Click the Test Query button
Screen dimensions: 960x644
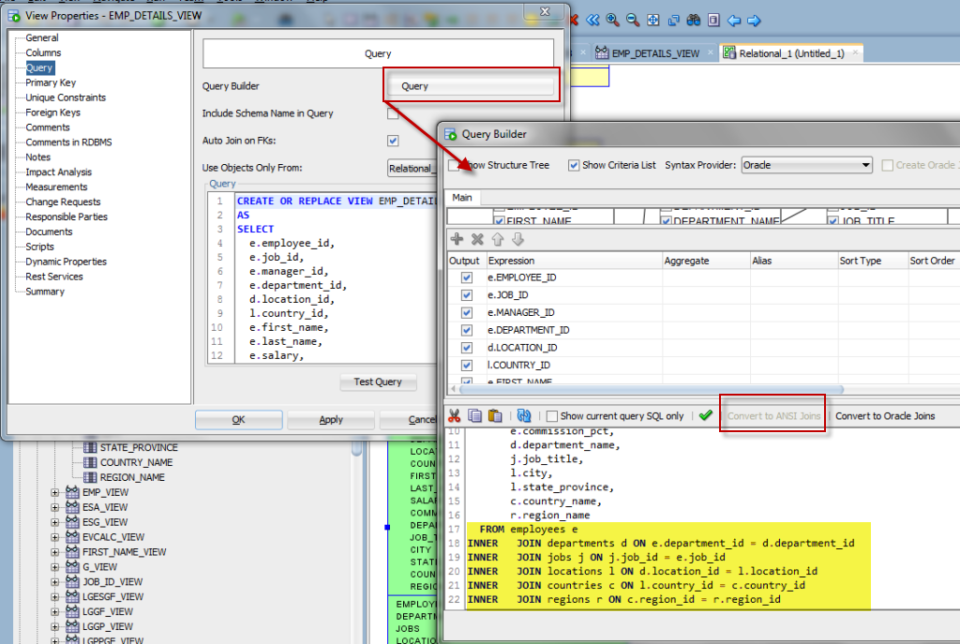pyautogui.click(x=377, y=382)
